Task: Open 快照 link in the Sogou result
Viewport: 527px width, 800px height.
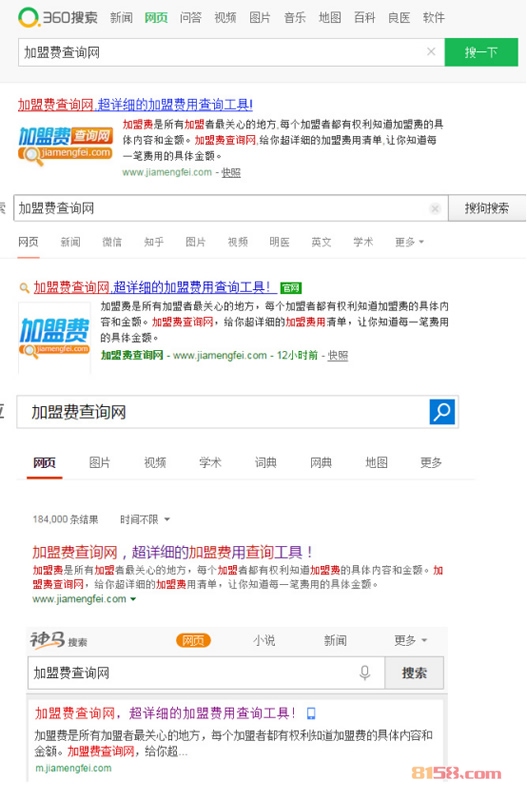Action: pos(338,355)
